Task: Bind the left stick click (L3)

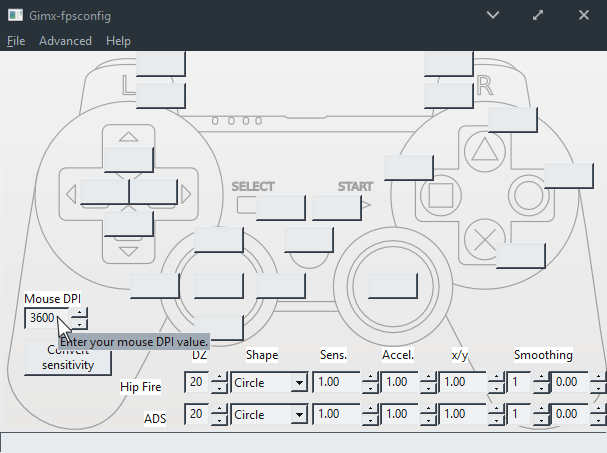Action: 219,286
